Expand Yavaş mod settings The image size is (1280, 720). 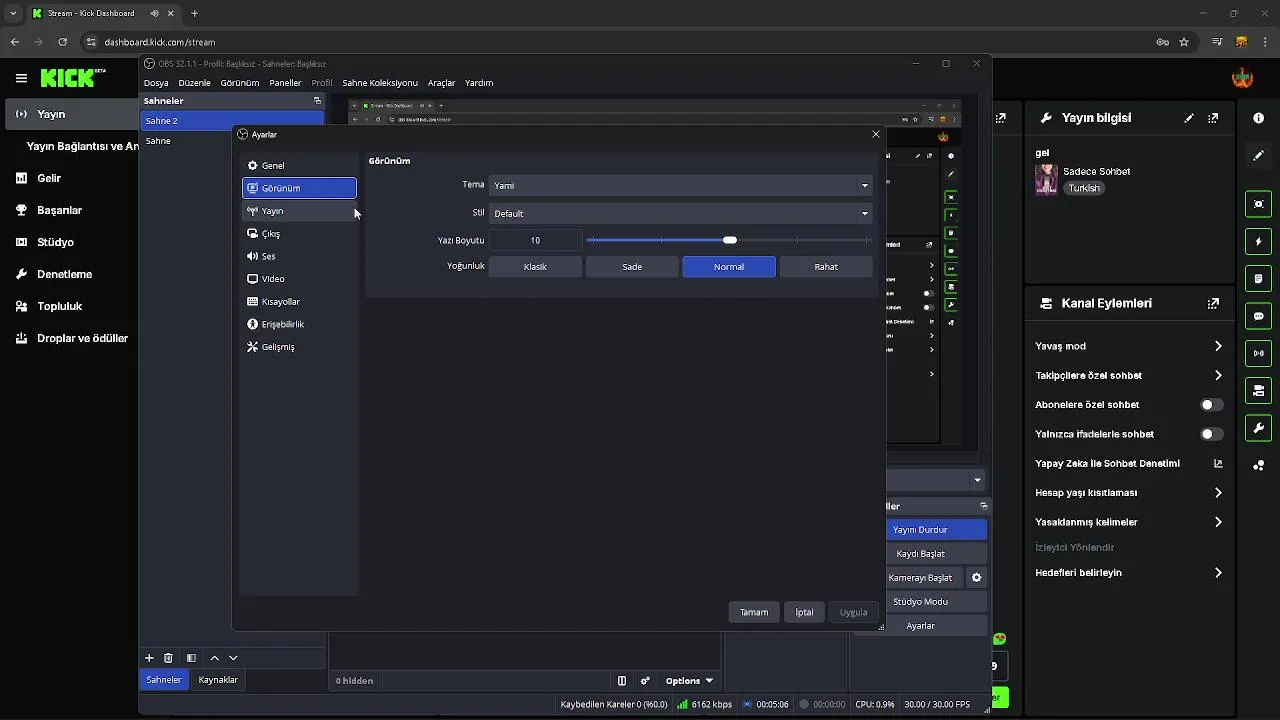coord(1218,346)
